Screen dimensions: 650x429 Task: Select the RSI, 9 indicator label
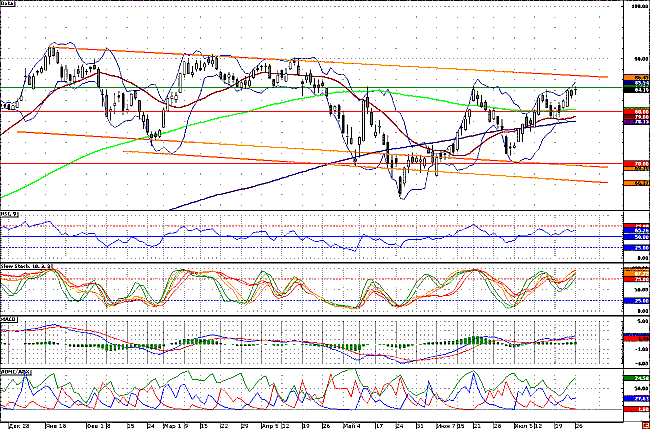coord(12,215)
